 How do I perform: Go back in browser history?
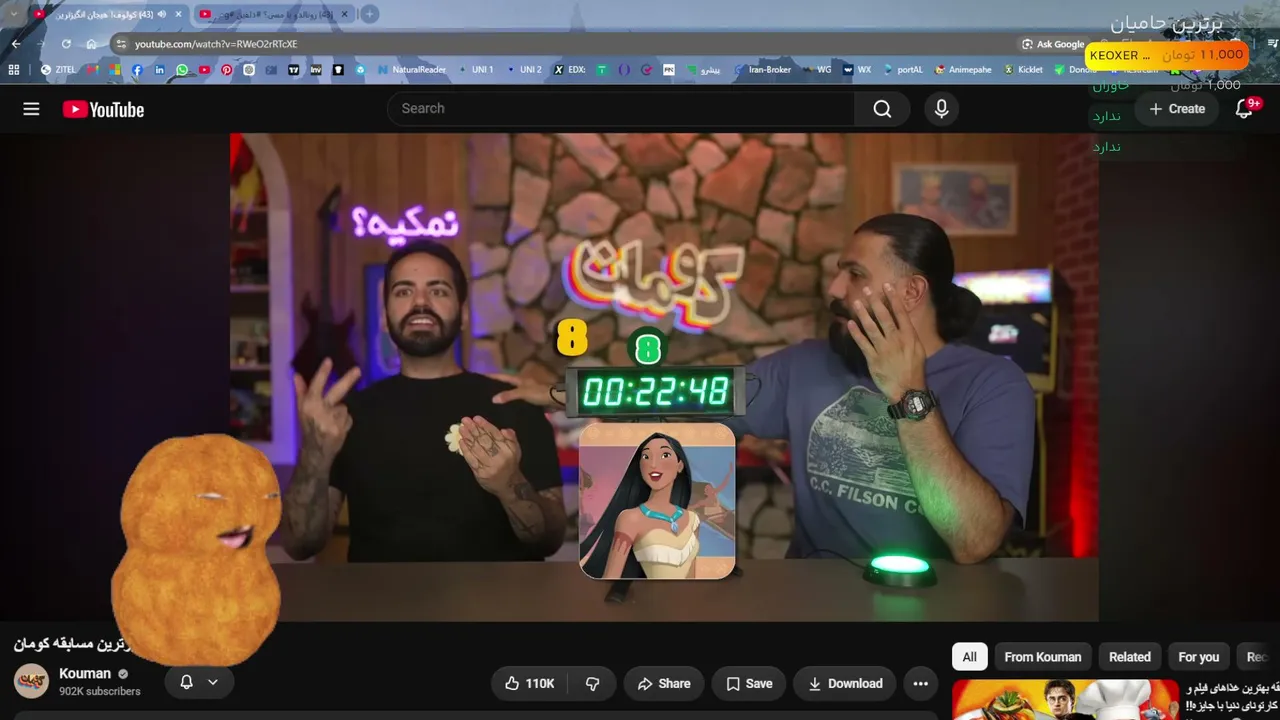click(x=16, y=44)
